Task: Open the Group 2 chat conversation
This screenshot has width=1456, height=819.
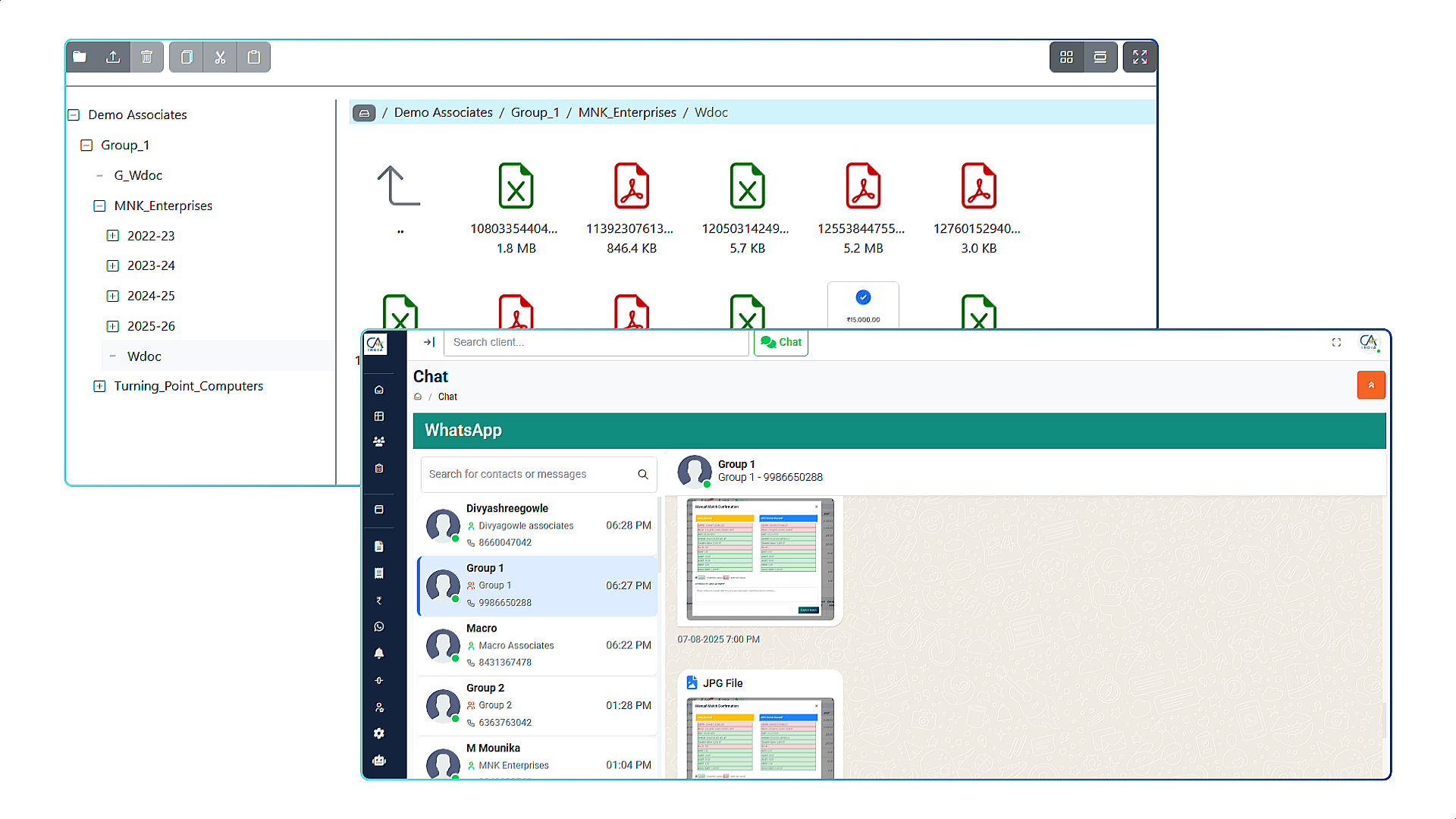Action: [538, 705]
